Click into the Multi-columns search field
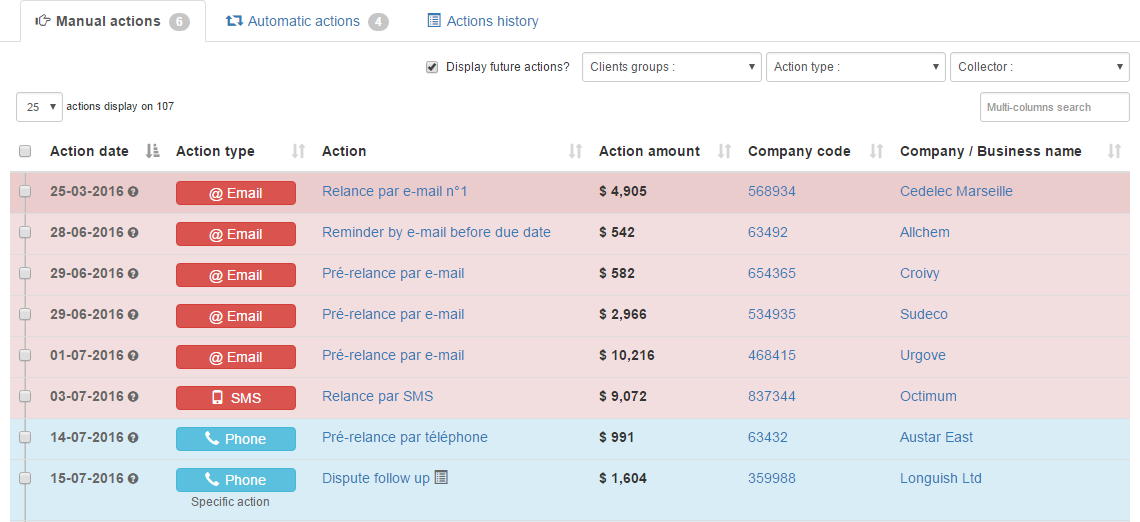Screen dimensions: 1140x522 coord(1054,107)
